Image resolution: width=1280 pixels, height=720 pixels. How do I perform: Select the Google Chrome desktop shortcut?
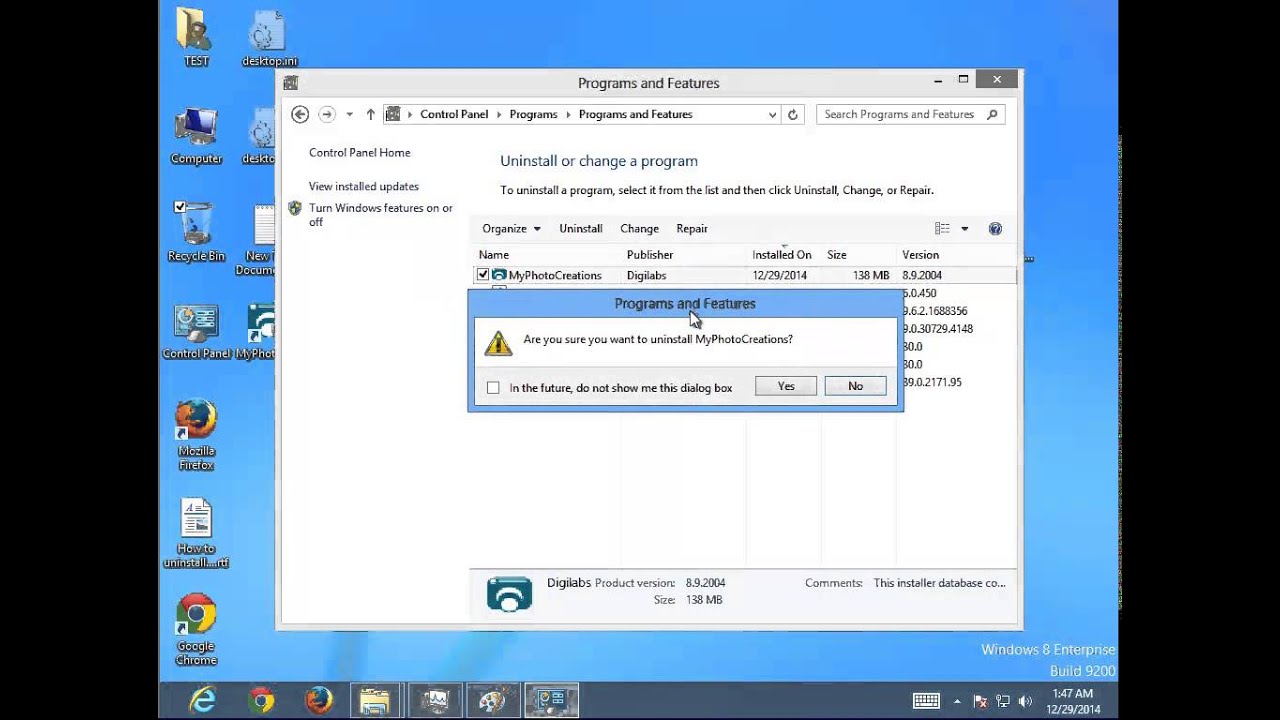[x=196, y=630]
